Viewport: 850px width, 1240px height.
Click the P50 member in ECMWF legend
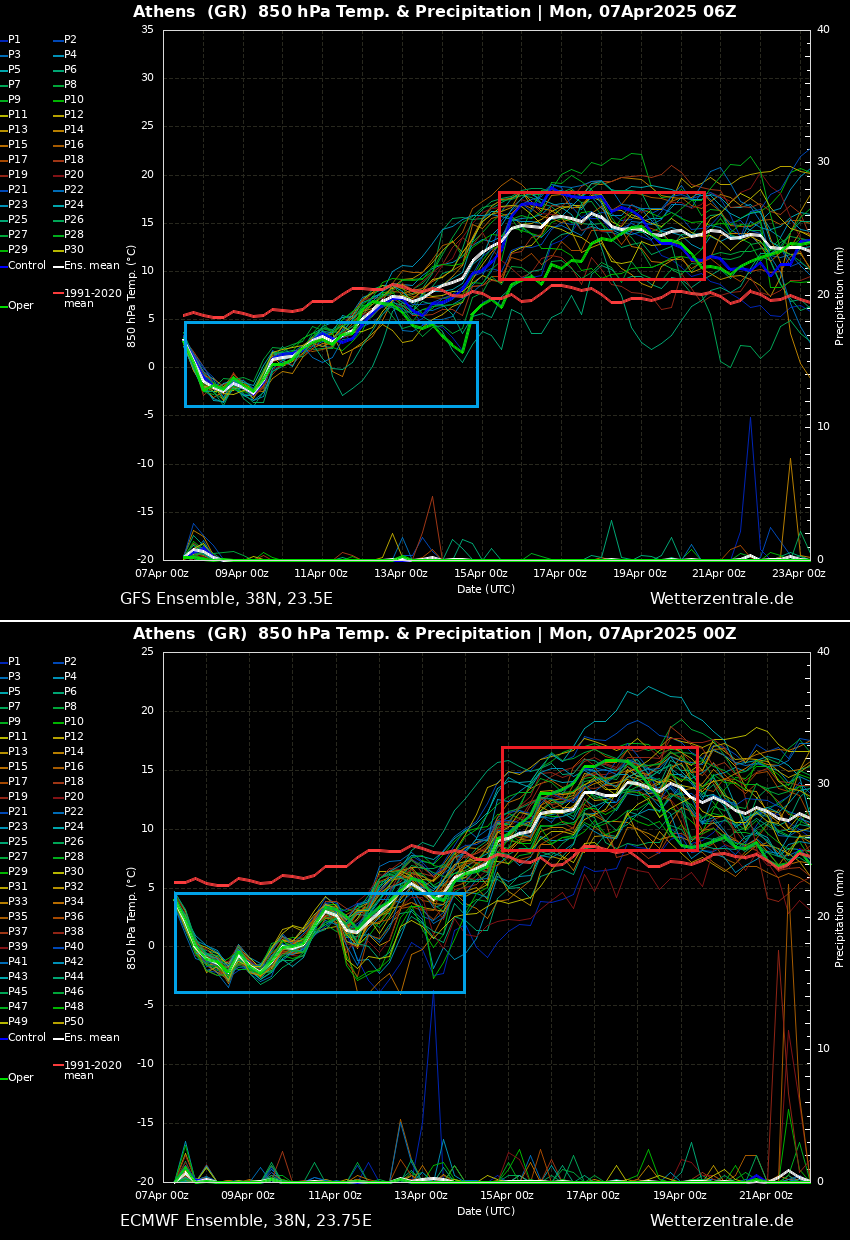tap(73, 1022)
